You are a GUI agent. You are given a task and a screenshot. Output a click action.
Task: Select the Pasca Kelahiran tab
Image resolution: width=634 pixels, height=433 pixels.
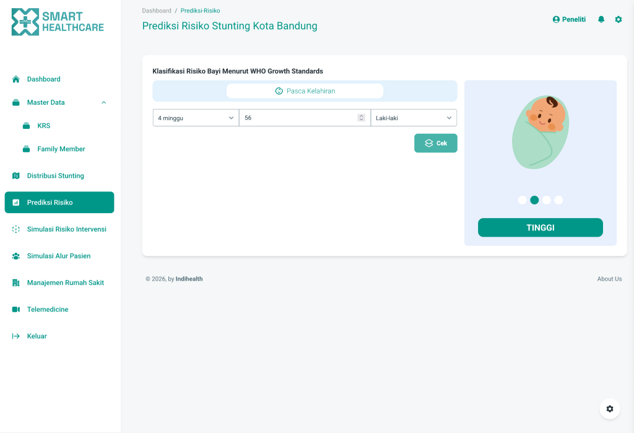pyautogui.click(x=305, y=91)
